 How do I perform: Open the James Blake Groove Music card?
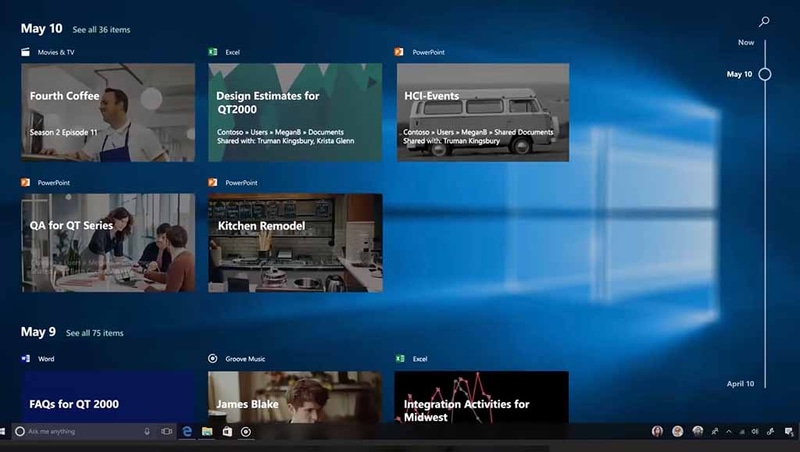point(294,397)
